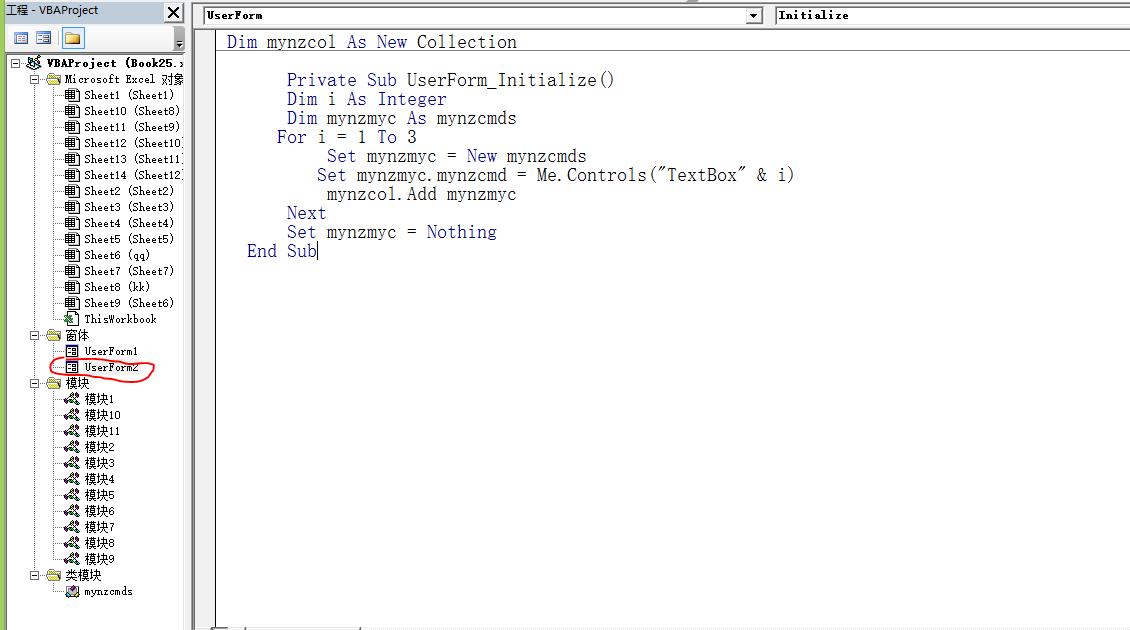Select Sheet8 (kk) worksheet icon

pos(71,287)
